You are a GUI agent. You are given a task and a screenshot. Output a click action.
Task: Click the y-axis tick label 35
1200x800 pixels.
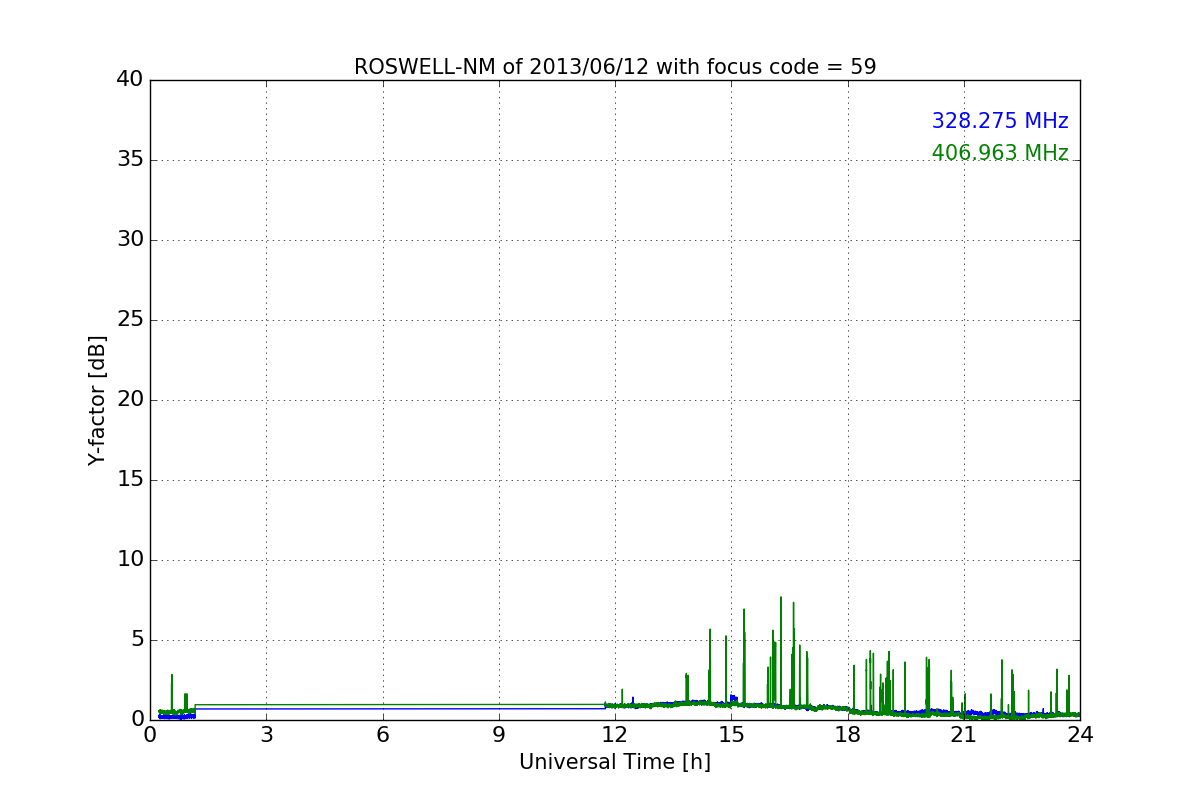click(130, 160)
